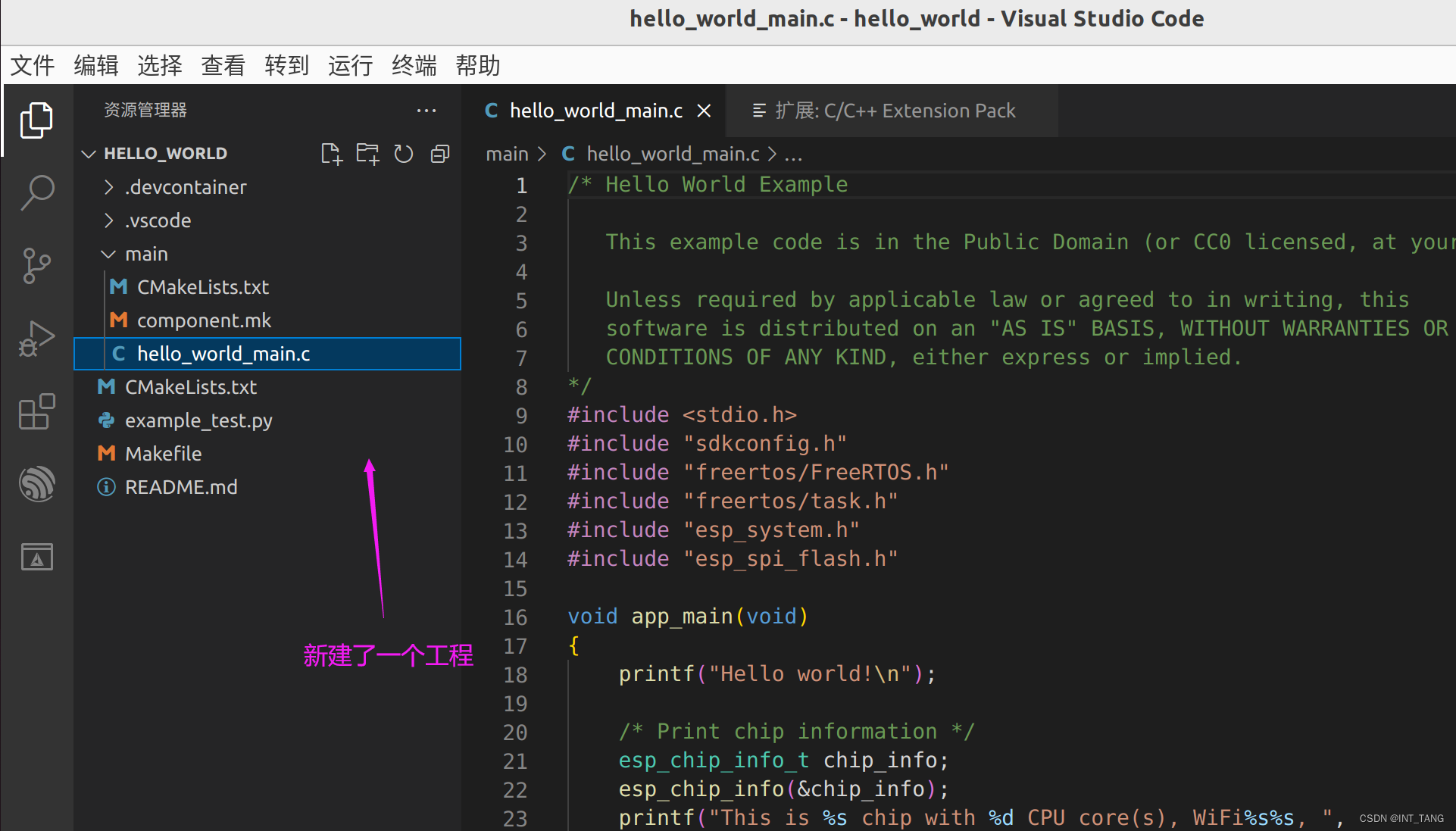The height and width of the screenshot is (831, 1456).
Task: Open the CMake Tools panel from the activity bar
Action: (x=36, y=556)
